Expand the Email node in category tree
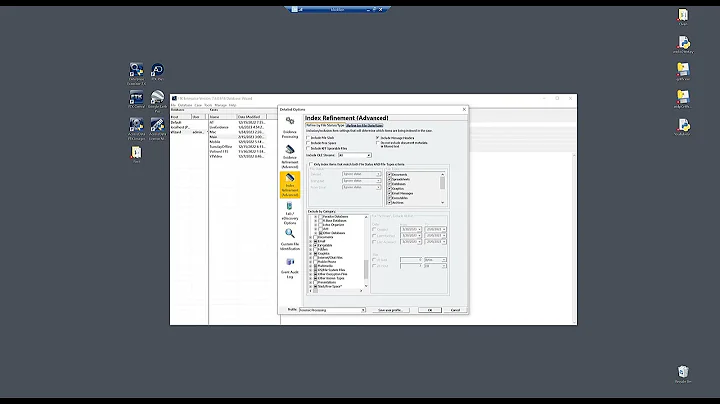The image size is (720, 404). [x=310, y=241]
